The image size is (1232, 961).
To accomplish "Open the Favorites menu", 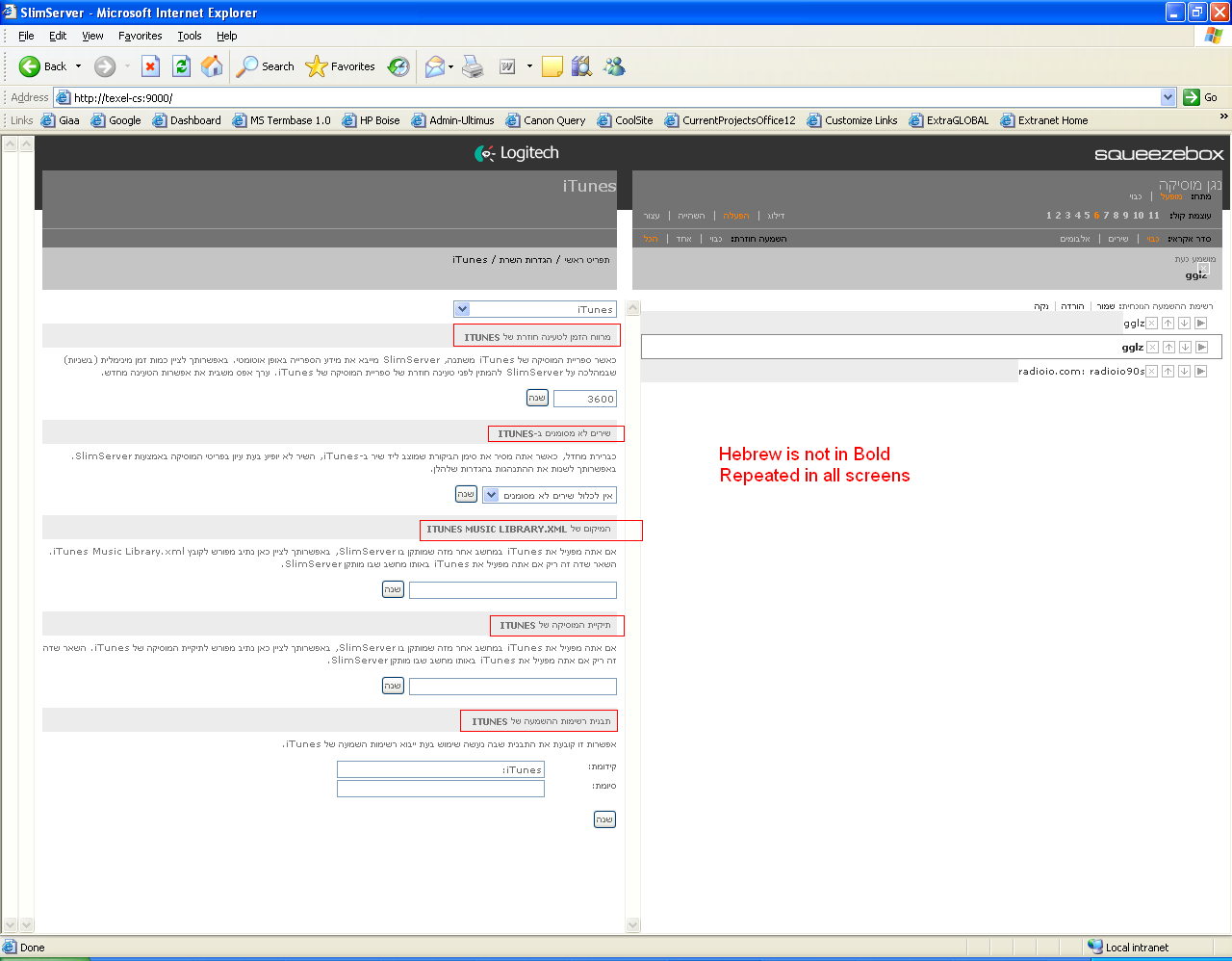I will pyautogui.click(x=140, y=36).
